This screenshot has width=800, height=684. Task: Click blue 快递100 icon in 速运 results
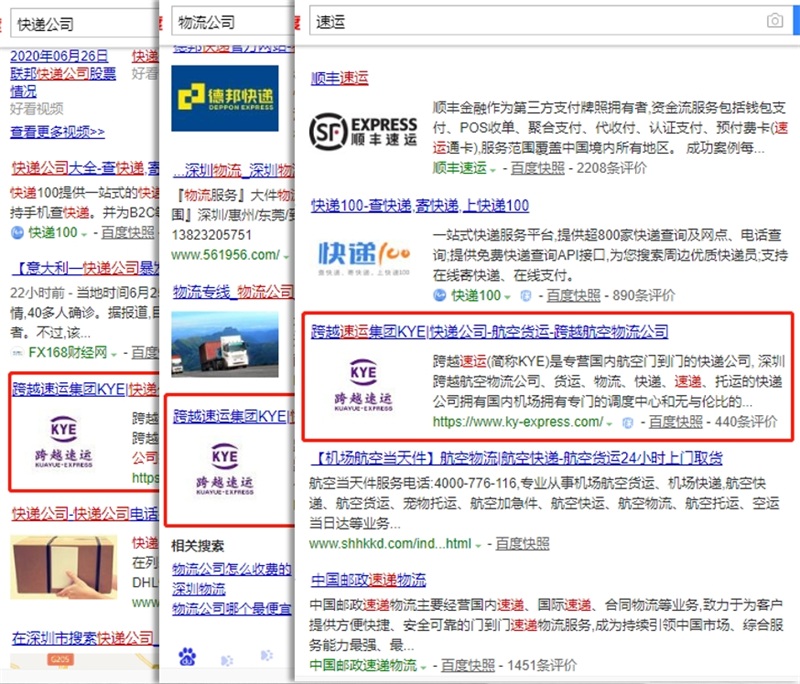[x=439, y=295]
